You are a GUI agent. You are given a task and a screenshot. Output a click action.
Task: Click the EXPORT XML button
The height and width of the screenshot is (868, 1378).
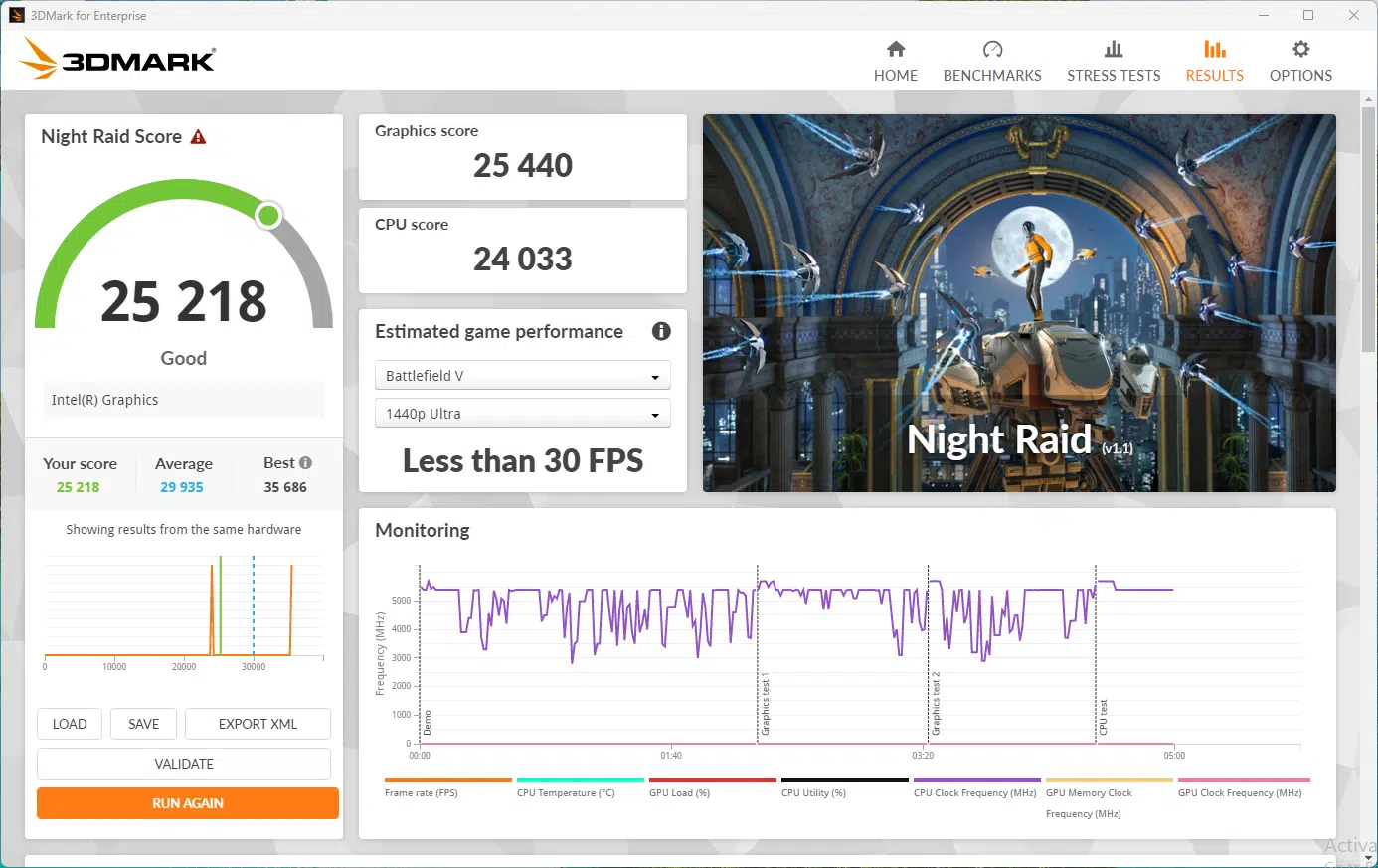tap(258, 724)
